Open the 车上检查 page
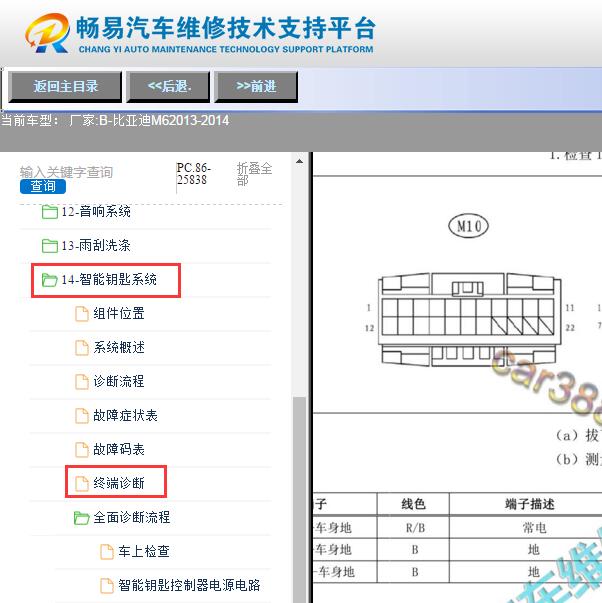Viewport: 602px width, 603px height. coord(144,551)
